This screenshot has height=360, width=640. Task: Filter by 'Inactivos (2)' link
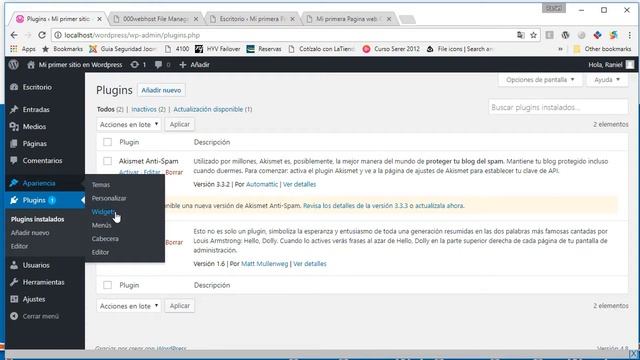148,109
